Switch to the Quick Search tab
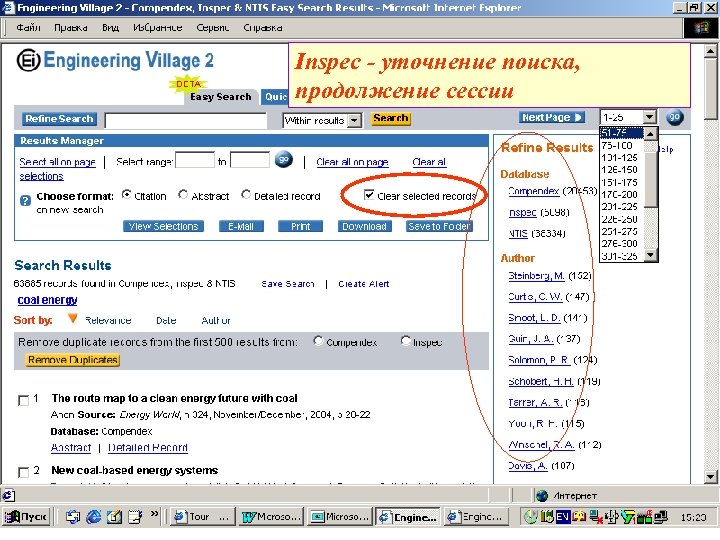Viewport: 720px width, 540px height. 275,97
